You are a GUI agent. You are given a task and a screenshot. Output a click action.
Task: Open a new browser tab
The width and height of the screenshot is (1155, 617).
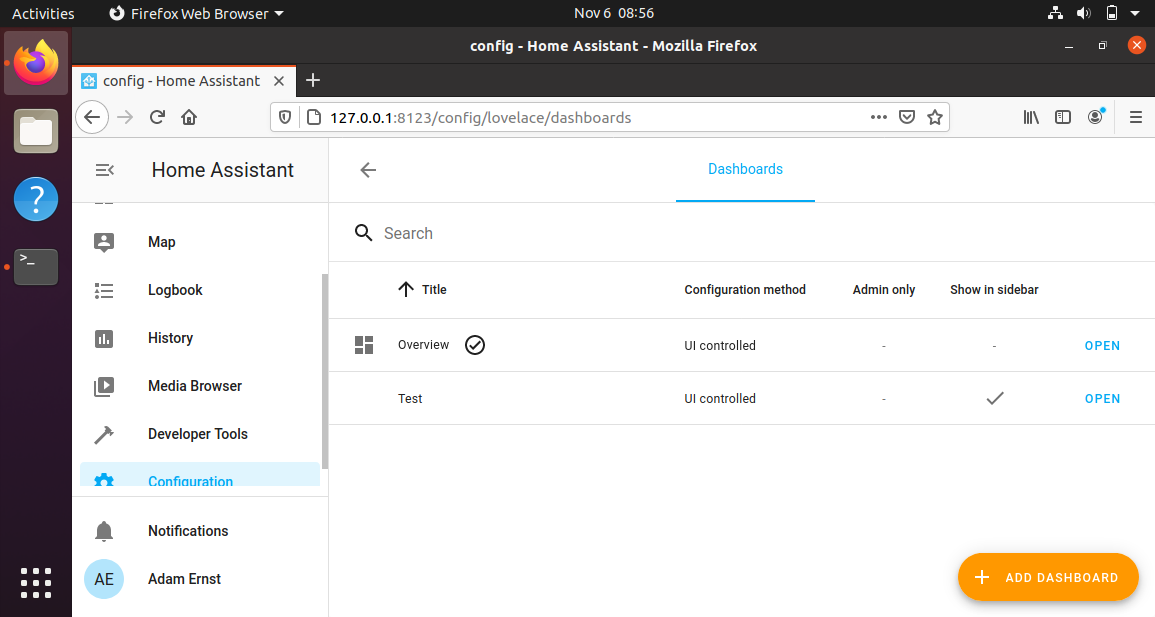click(x=313, y=80)
